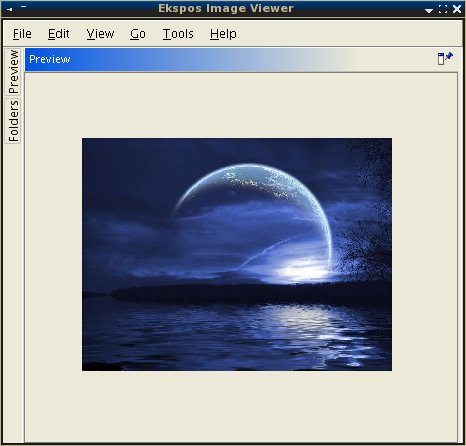This screenshot has width=466, height=446.
Task: Click the small dash button in title bar
Action: click(23, 6)
